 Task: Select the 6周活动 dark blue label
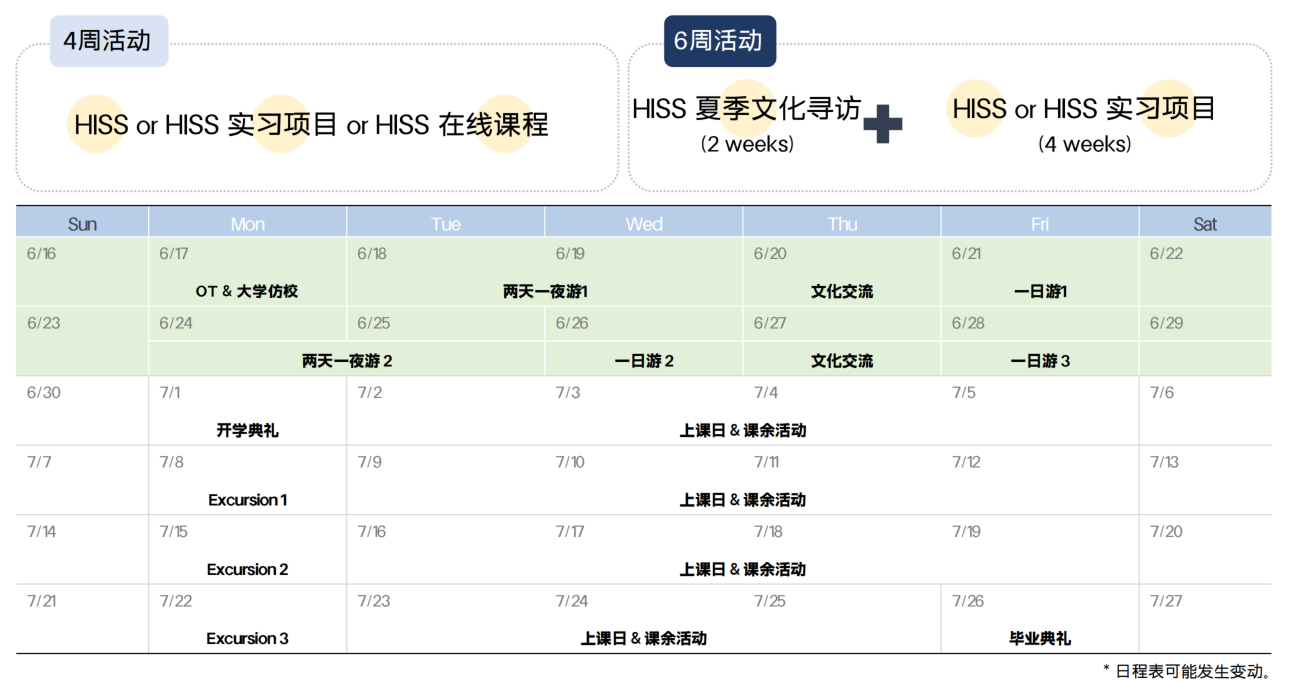[x=719, y=41]
